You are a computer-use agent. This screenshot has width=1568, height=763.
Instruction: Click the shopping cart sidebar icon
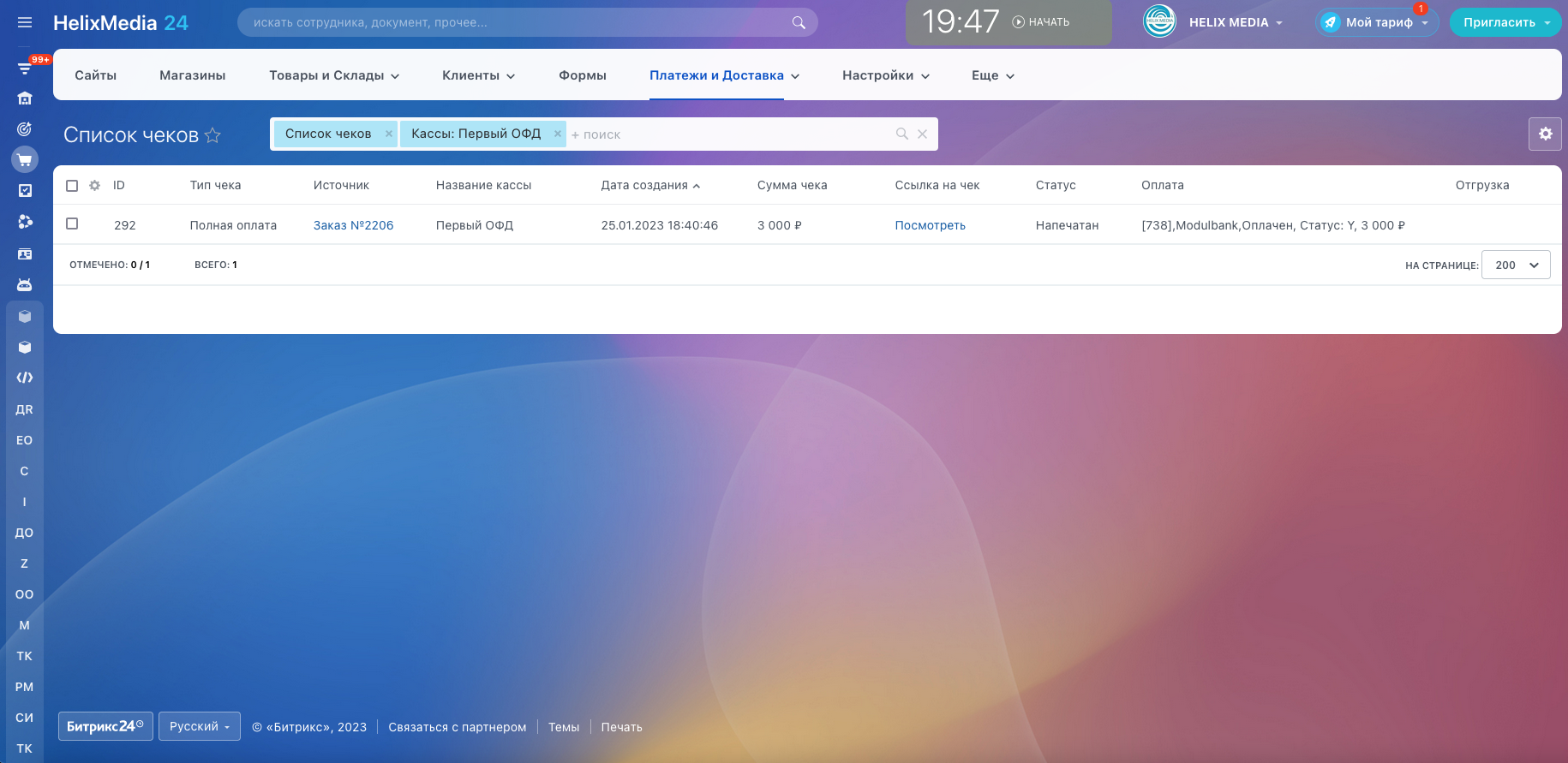25,160
